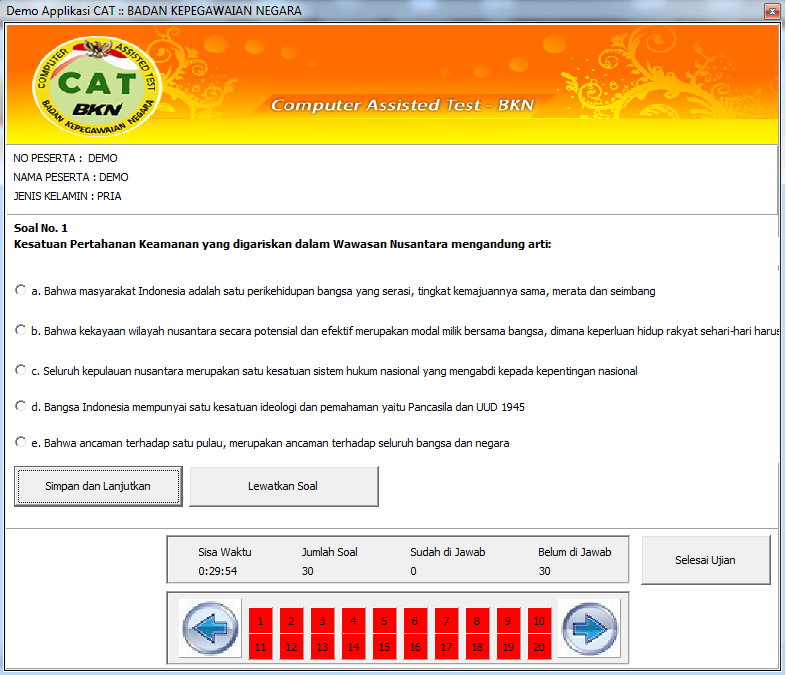
Task: Click JENIS KELAMIN : PRIA text
Action: (67, 196)
